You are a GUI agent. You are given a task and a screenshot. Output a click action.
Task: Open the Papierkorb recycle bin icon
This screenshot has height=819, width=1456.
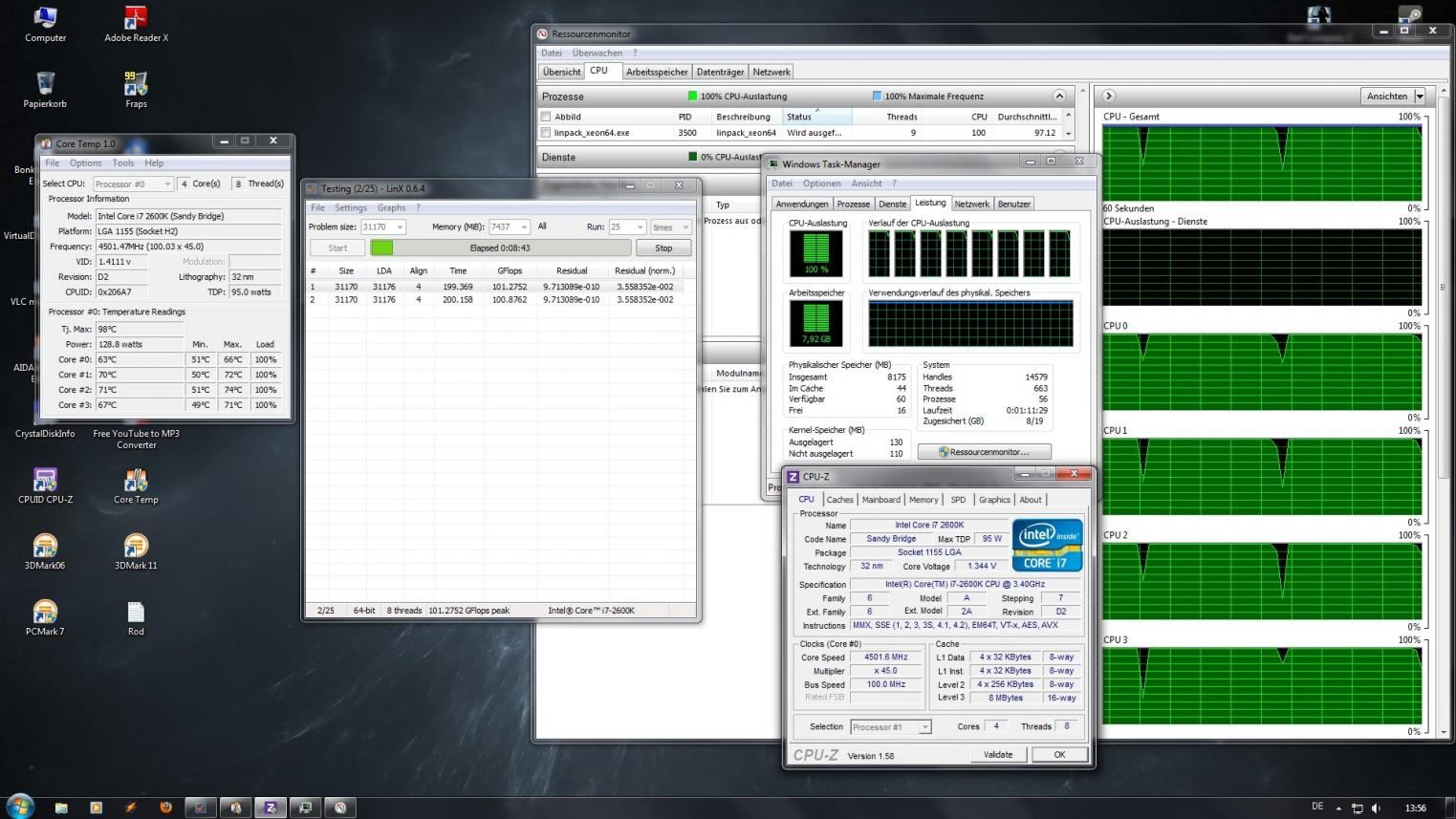pyautogui.click(x=45, y=90)
